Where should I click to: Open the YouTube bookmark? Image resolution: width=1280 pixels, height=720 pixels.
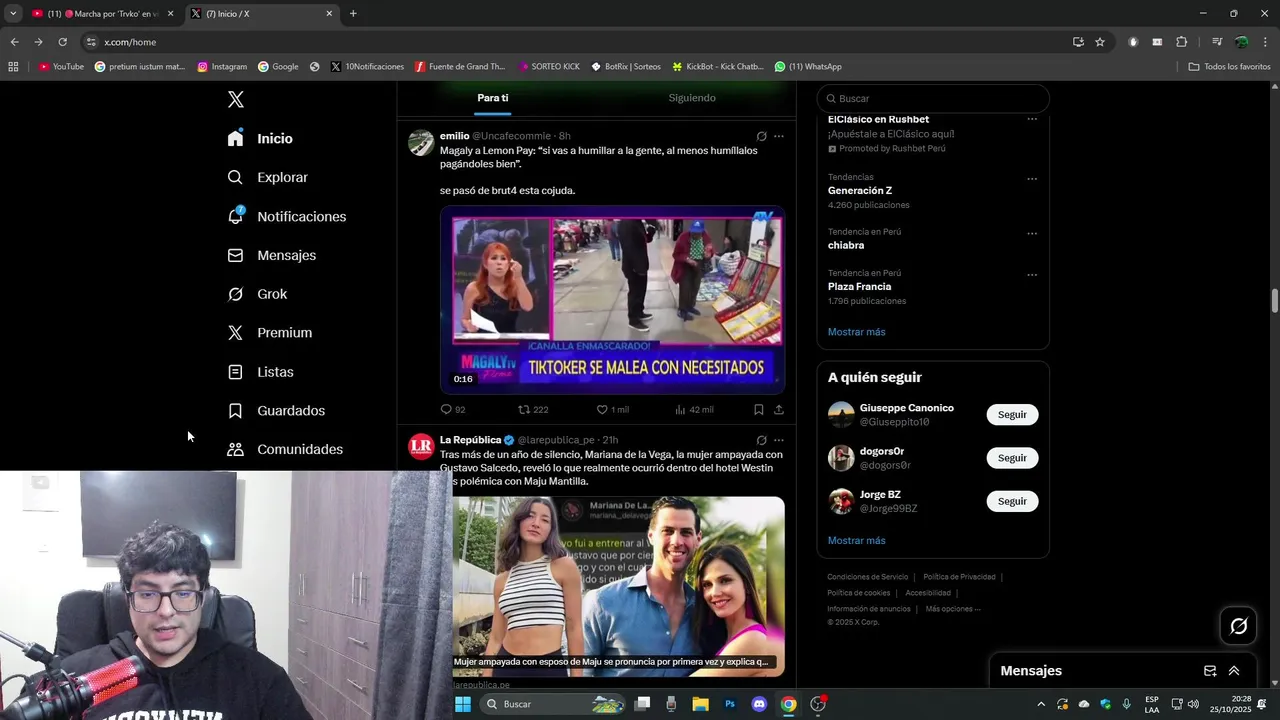pyautogui.click(x=61, y=67)
